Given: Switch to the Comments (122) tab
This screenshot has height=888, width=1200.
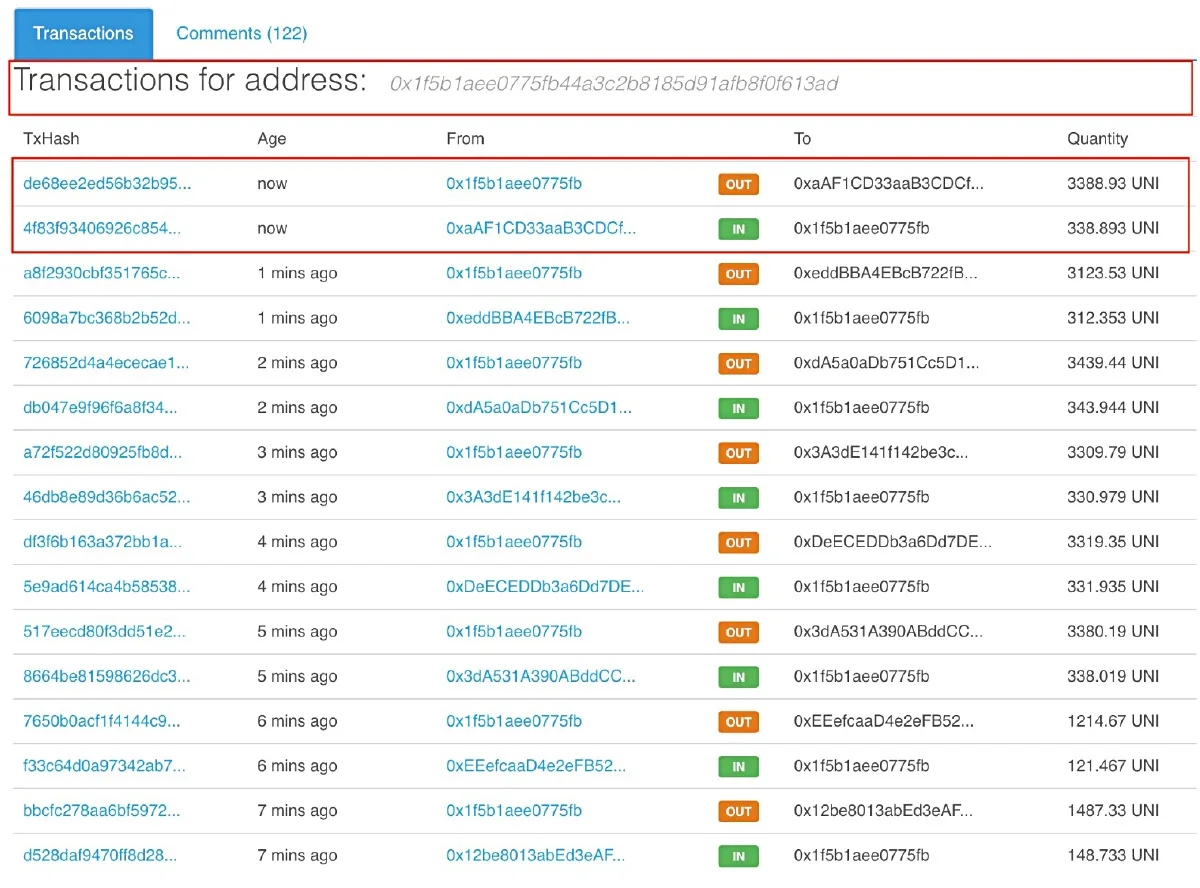Looking at the screenshot, I should 241,33.
